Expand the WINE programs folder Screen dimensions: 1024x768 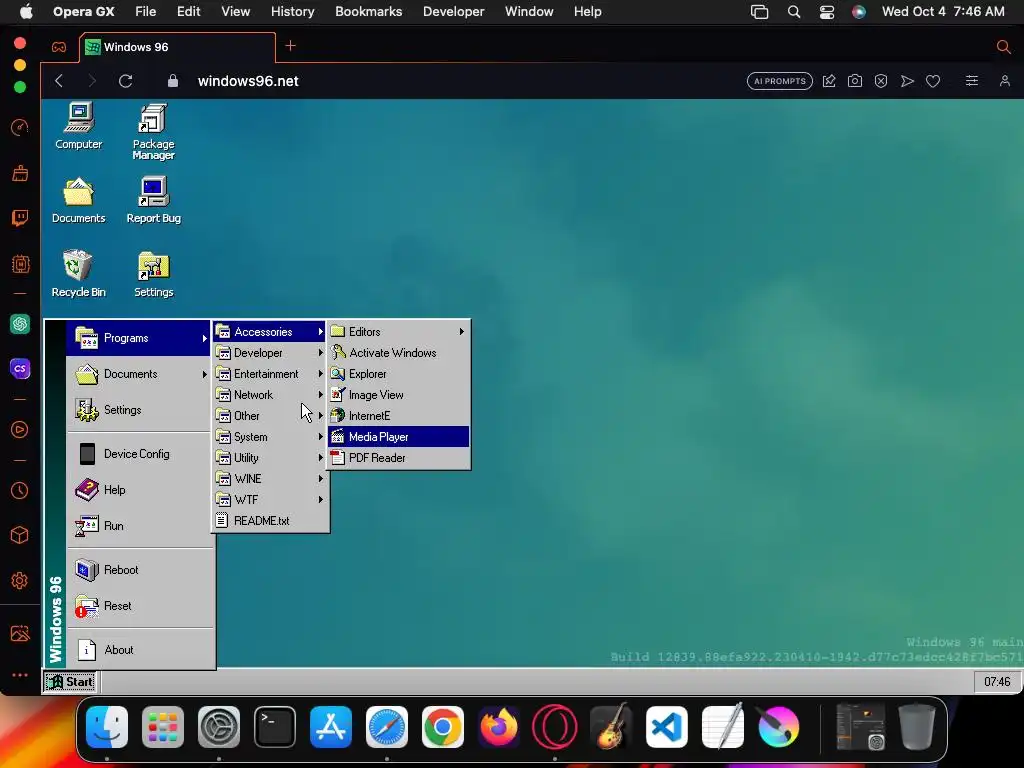tap(270, 479)
